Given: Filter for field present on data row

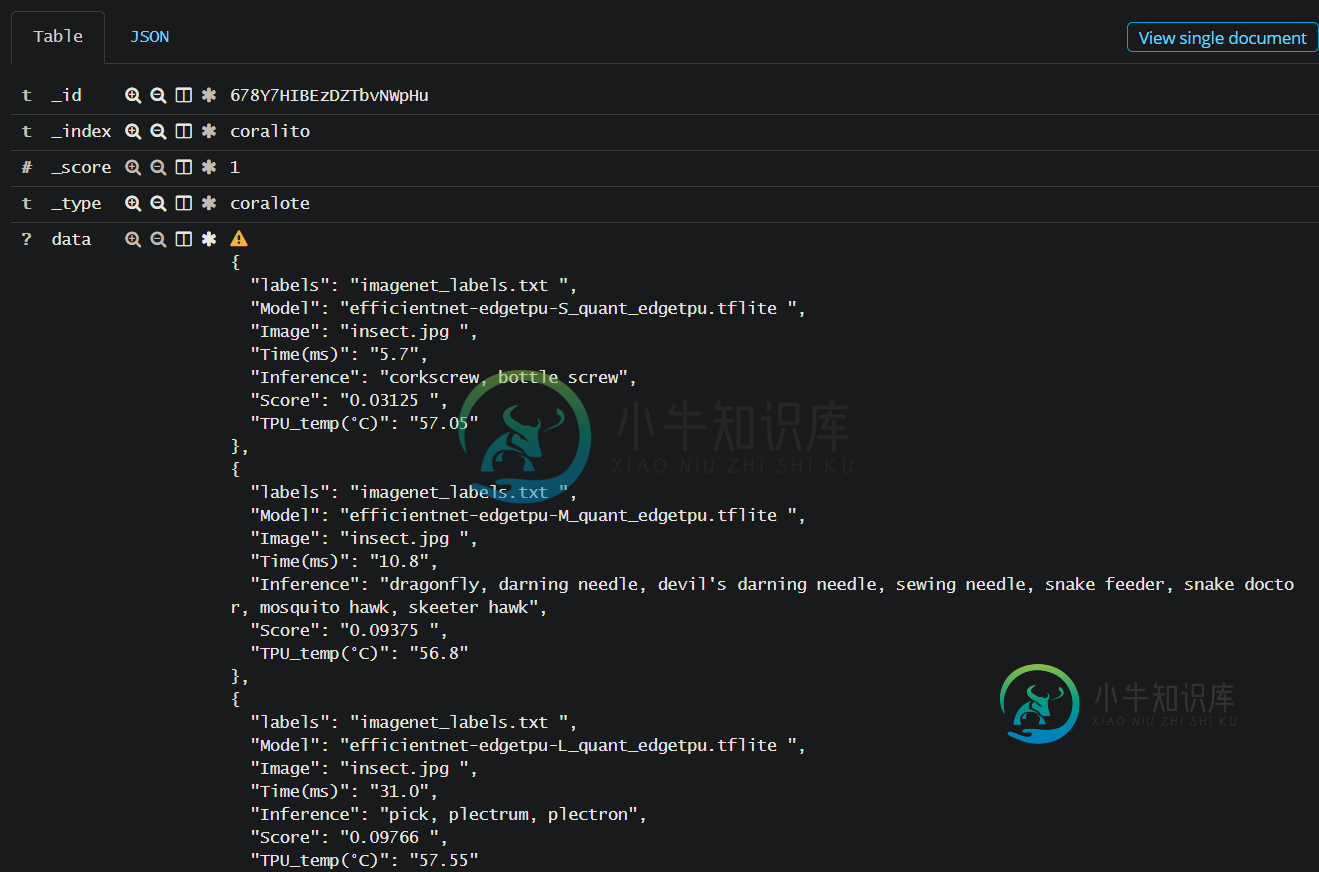Looking at the screenshot, I should (x=209, y=239).
